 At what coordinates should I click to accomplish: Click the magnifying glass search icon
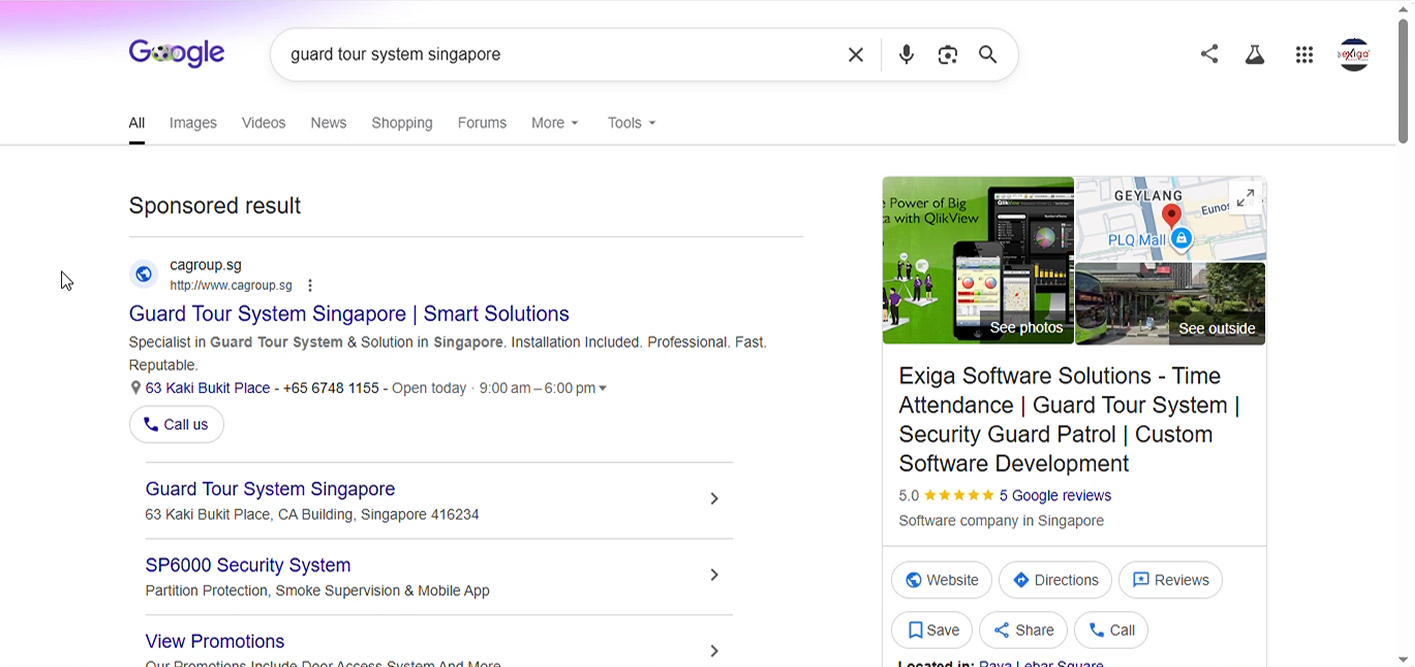(x=988, y=55)
